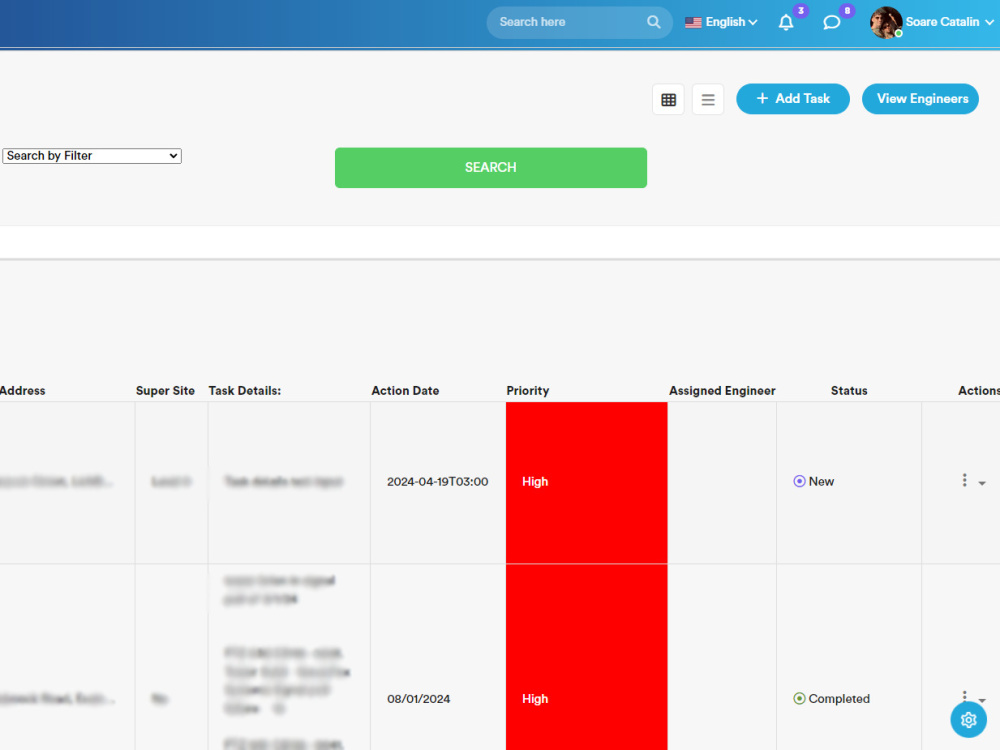The height and width of the screenshot is (750, 1000).
Task: Select the 2024-04-19T03:00 action date cell
Action: [x=438, y=482]
